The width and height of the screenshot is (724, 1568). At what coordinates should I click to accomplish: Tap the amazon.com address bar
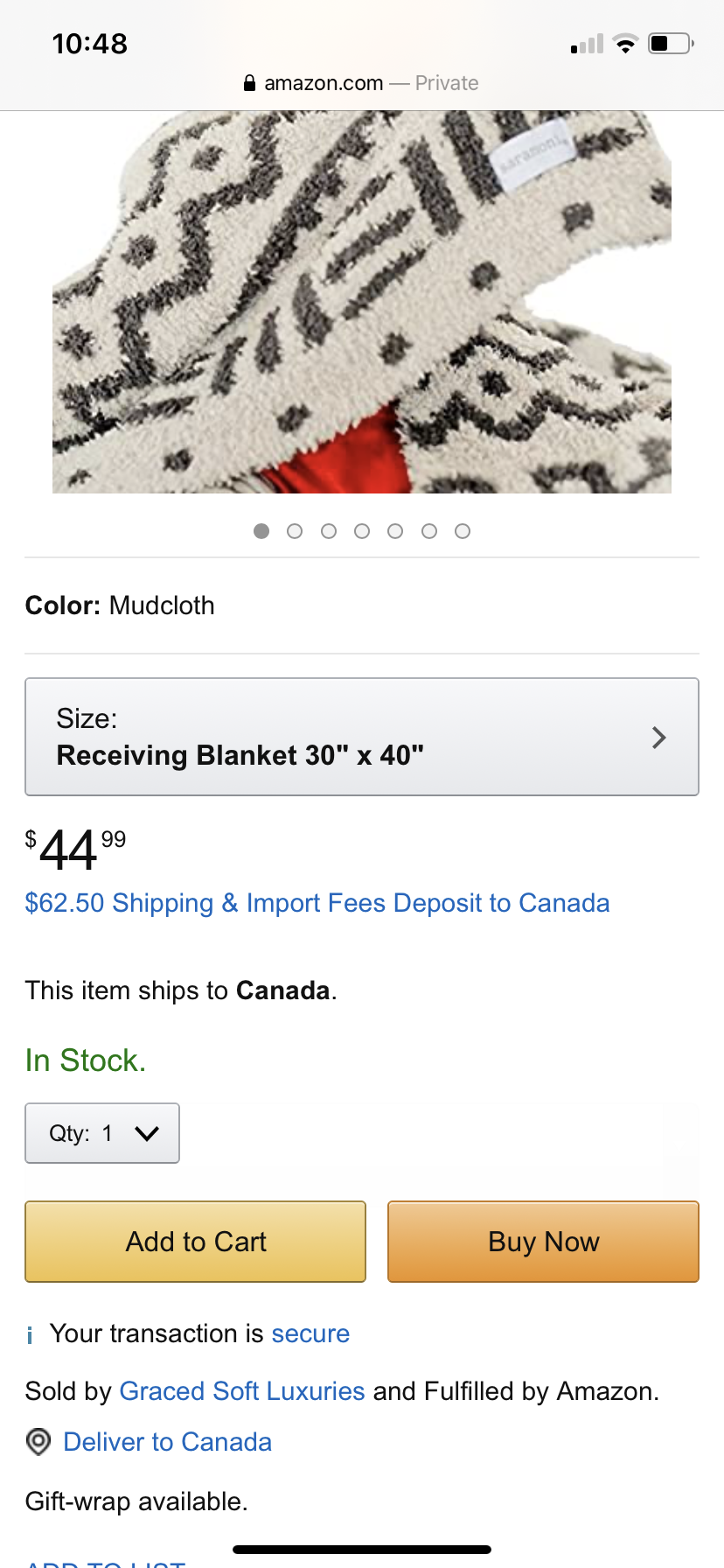click(361, 83)
